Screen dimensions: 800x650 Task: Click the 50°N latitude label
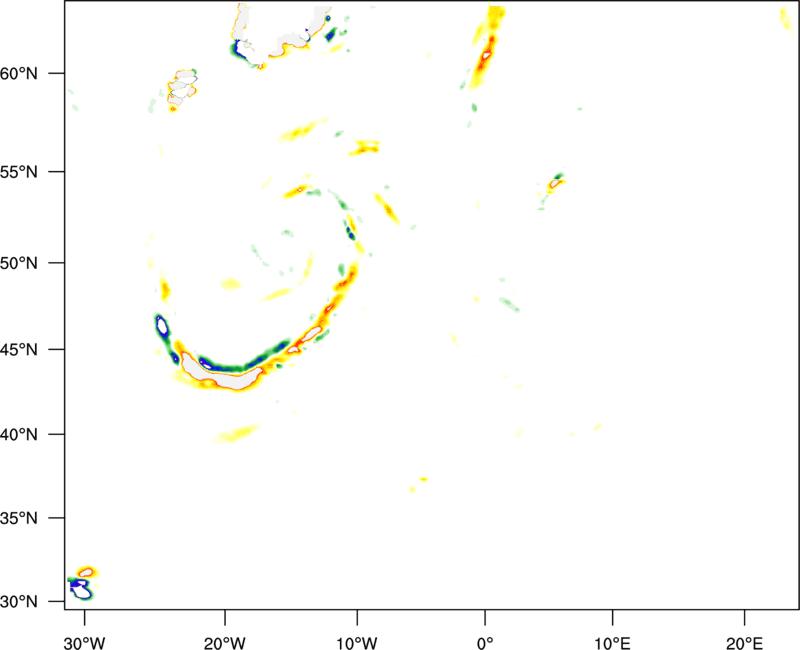[x=19, y=264]
